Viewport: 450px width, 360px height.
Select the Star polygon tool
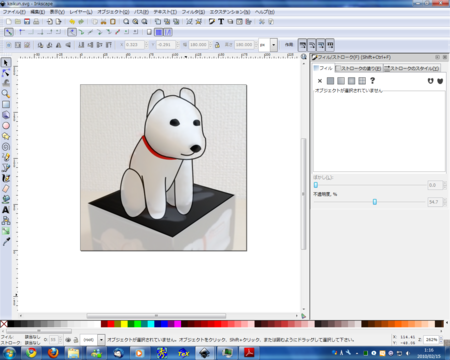(6, 136)
